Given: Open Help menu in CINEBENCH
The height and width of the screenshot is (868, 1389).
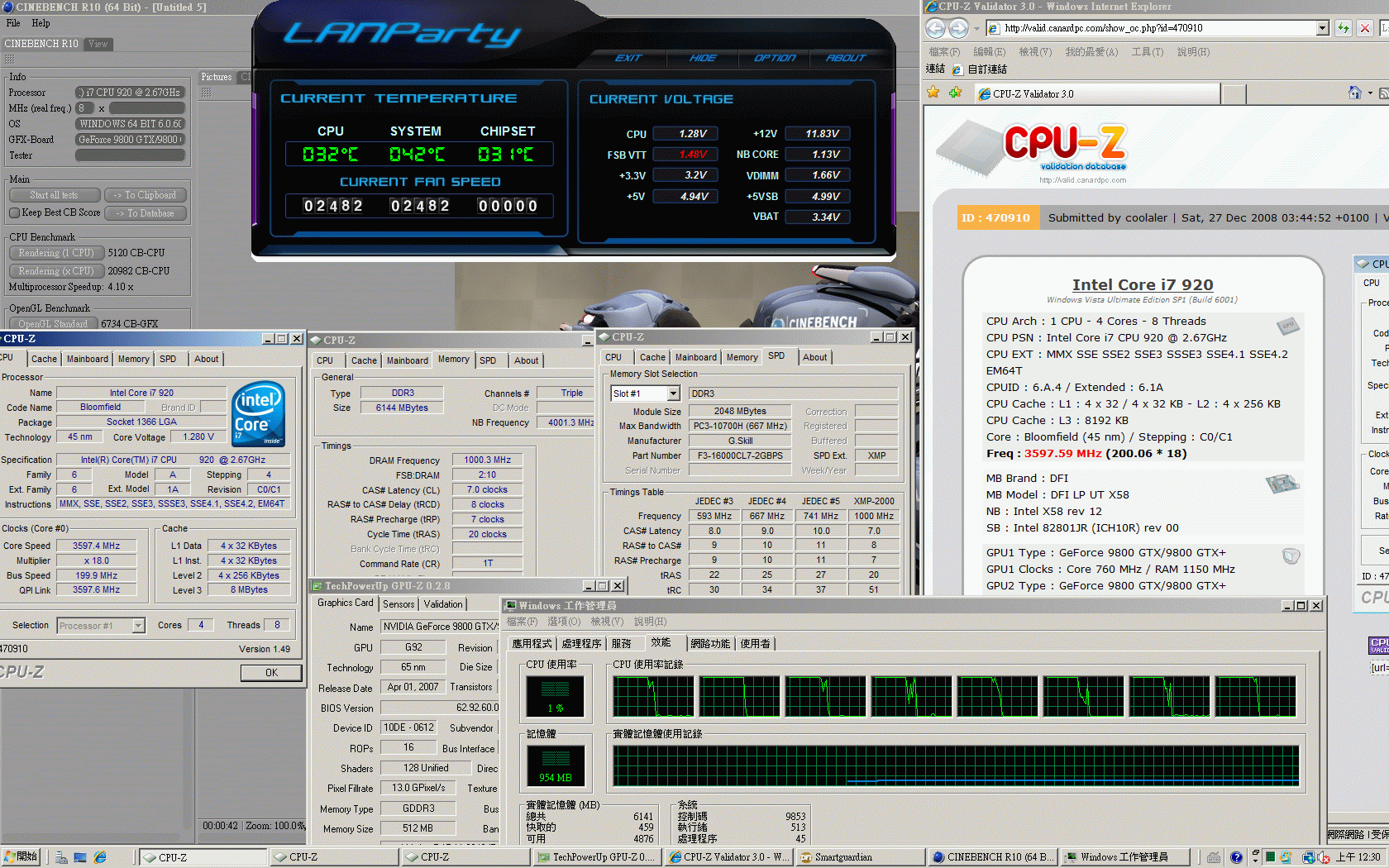Looking at the screenshot, I should [x=41, y=23].
